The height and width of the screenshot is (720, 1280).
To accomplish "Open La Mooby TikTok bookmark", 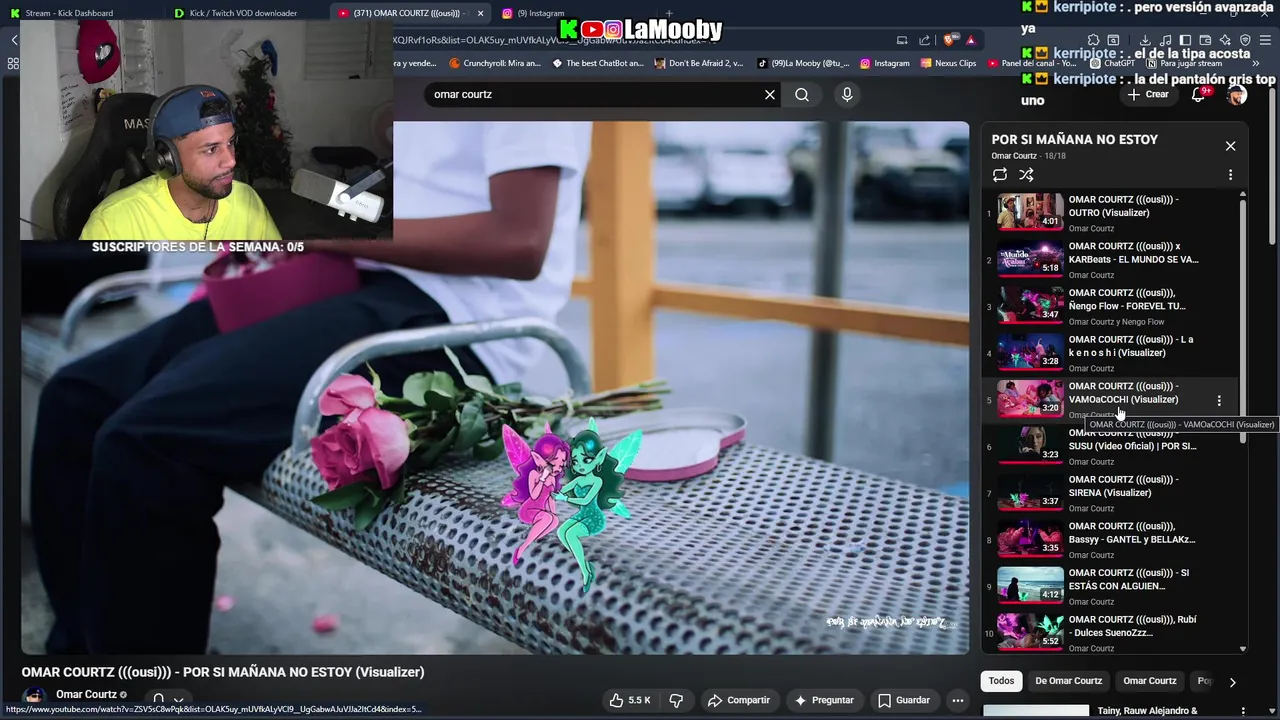I will (x=803, y=63).
